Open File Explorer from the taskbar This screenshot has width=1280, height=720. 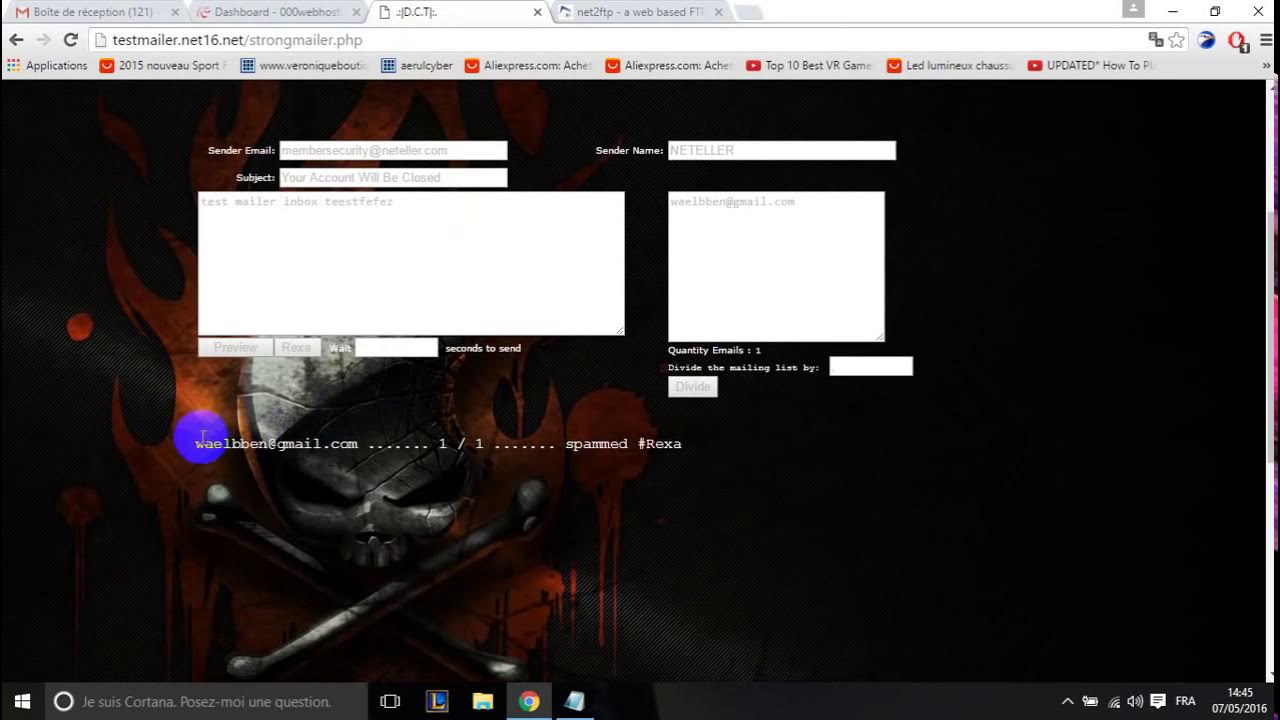point(483,701)
